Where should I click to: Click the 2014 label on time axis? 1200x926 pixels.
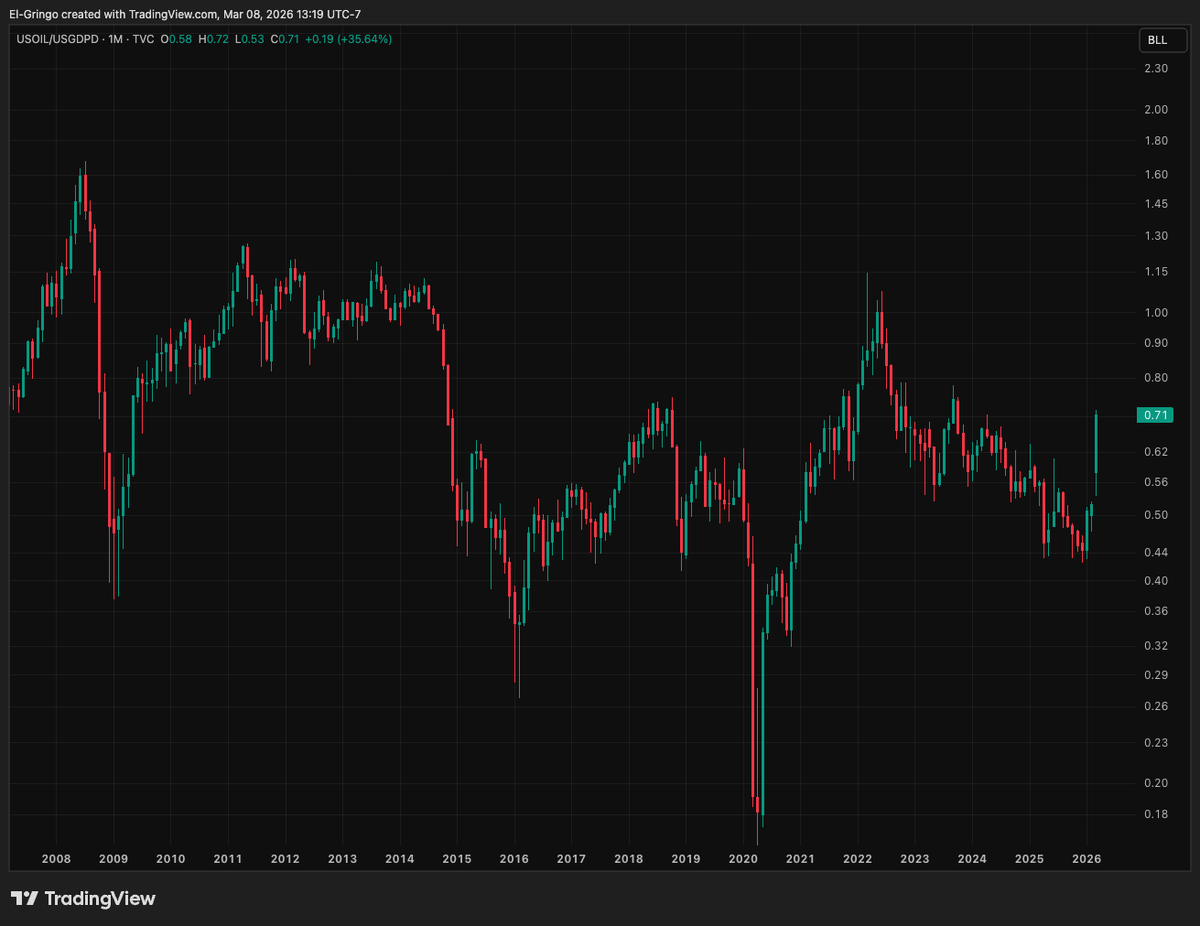coord(399,859)
